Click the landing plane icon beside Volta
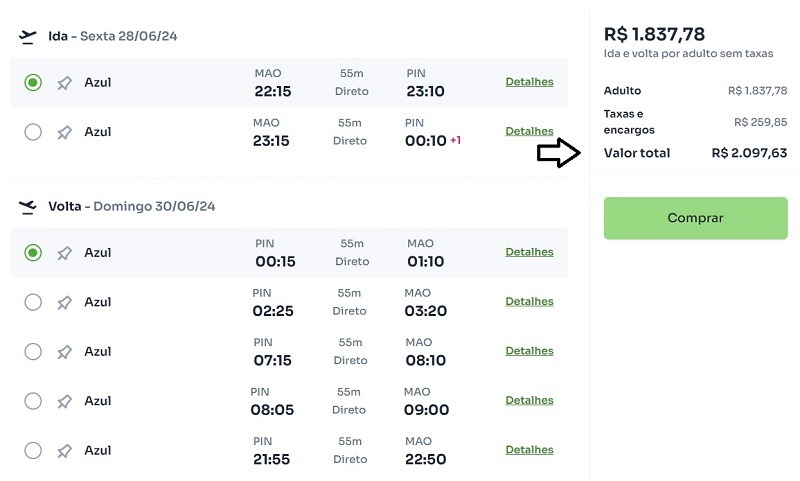 [28, 207]
